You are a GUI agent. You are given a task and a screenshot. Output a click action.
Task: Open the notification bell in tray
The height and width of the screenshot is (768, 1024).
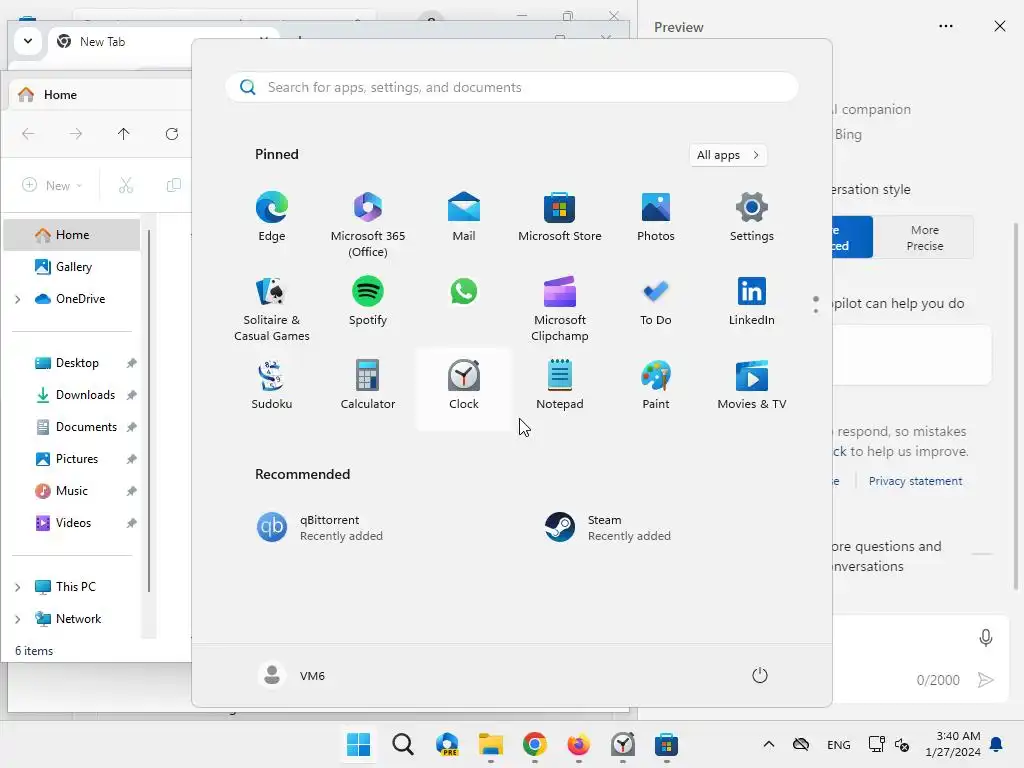coord(997,744)
